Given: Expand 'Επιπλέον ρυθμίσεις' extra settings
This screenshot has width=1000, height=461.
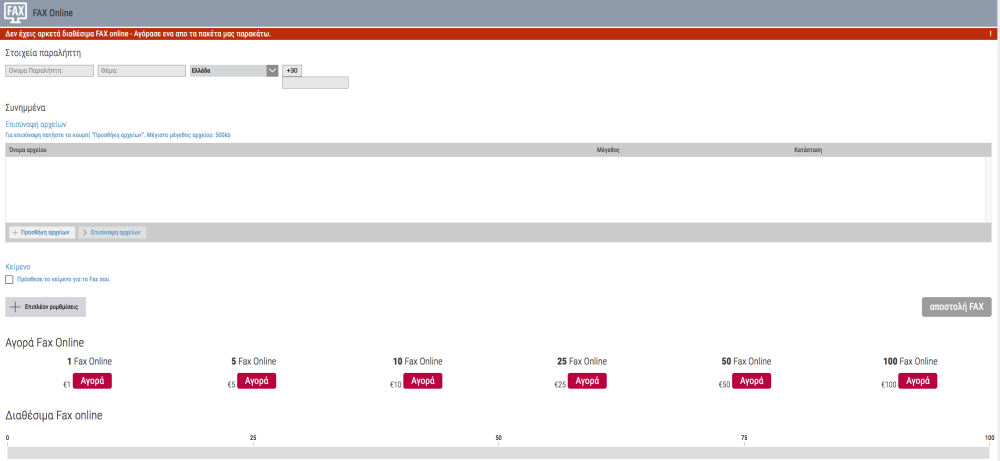Looking at the screenshot, I should tap(45, 307).
